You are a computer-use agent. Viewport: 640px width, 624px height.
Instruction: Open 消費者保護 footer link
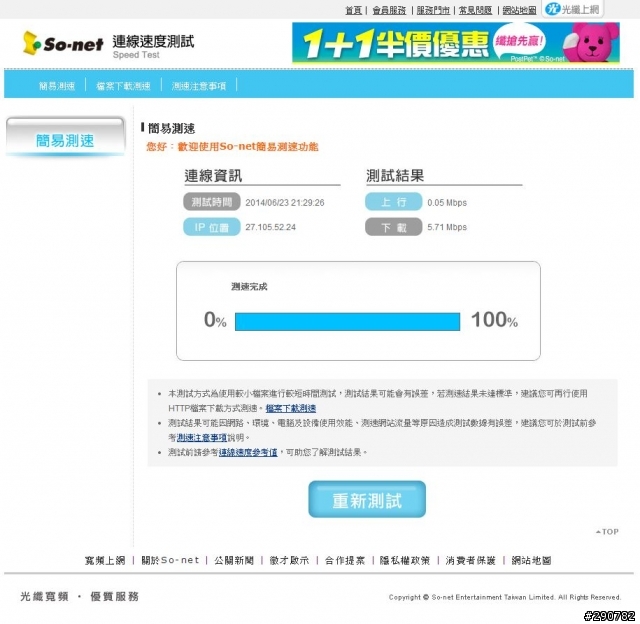point(470,560)
